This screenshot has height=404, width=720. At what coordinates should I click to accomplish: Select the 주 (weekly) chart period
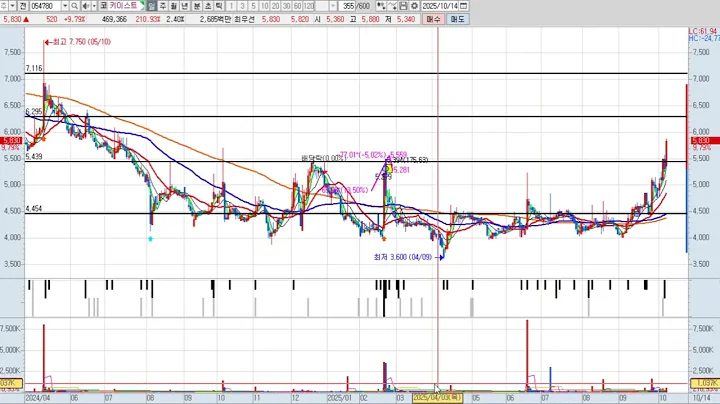pos(163,6)
